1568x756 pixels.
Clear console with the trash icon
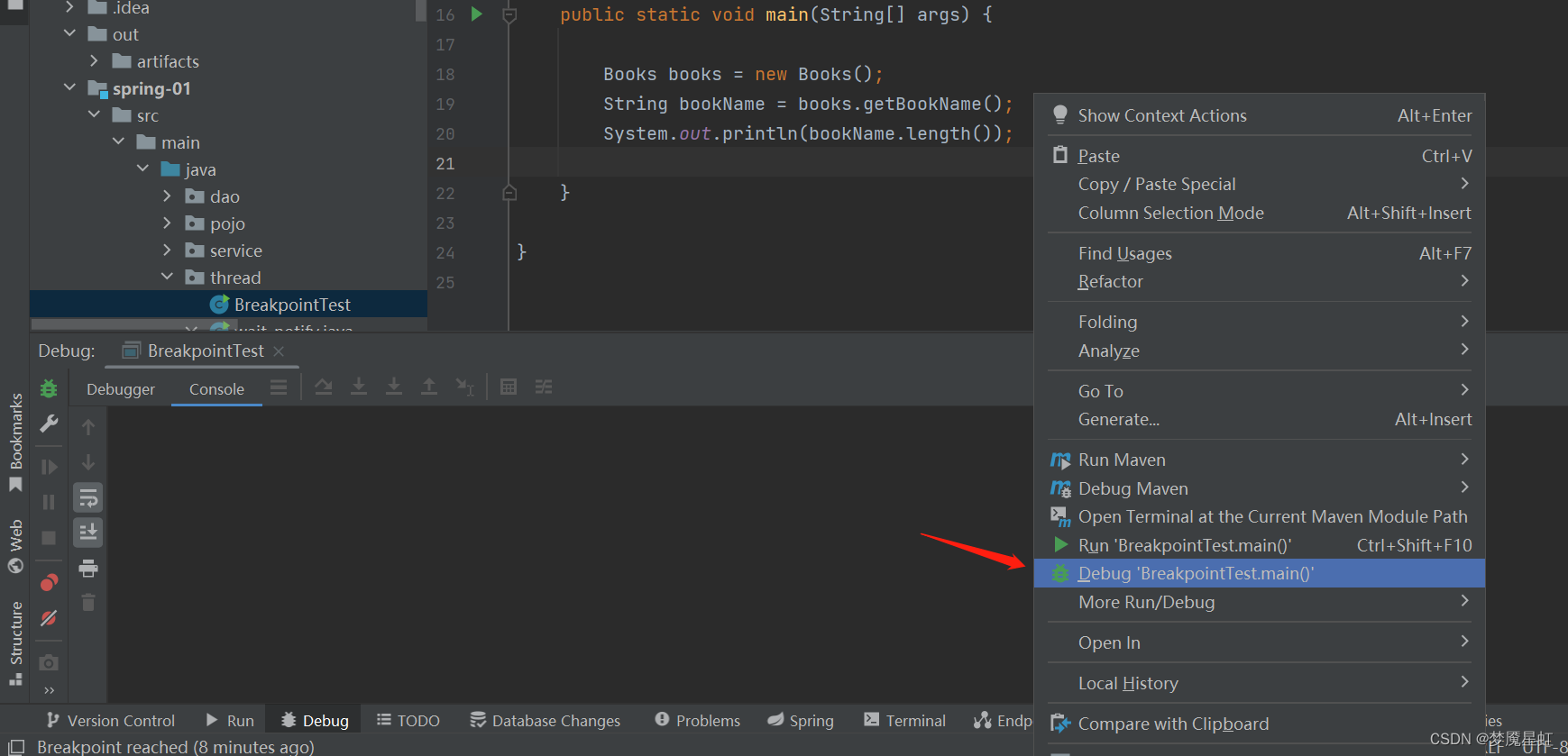88,603
